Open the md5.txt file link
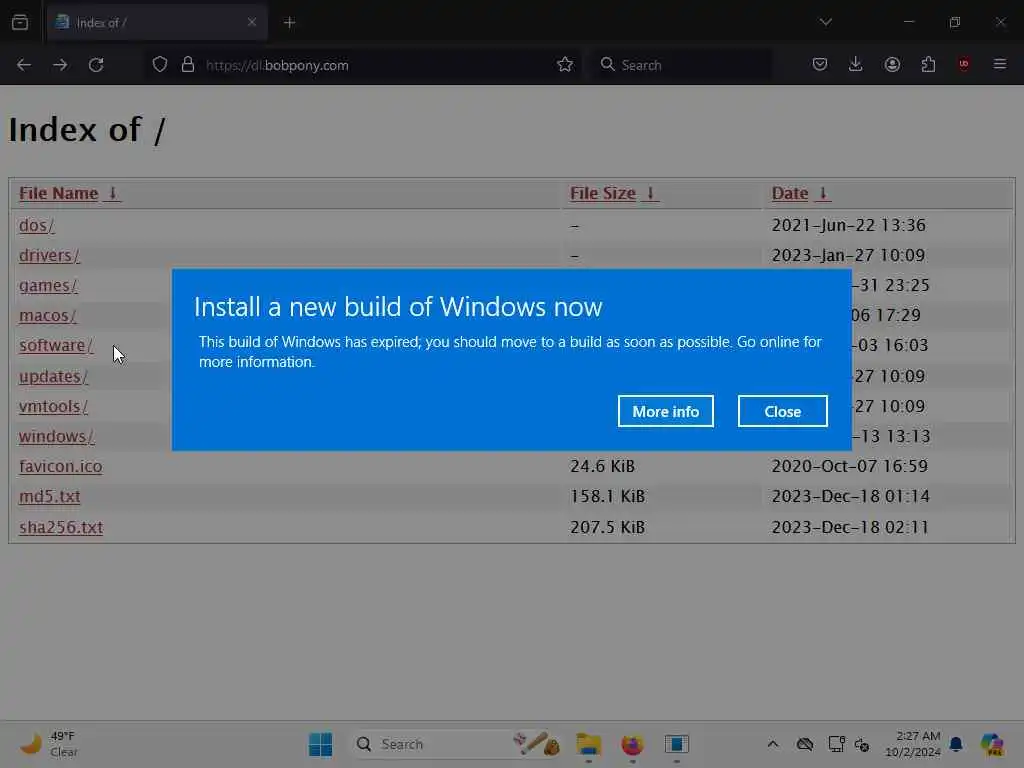1024x768 pixels. 50,496
